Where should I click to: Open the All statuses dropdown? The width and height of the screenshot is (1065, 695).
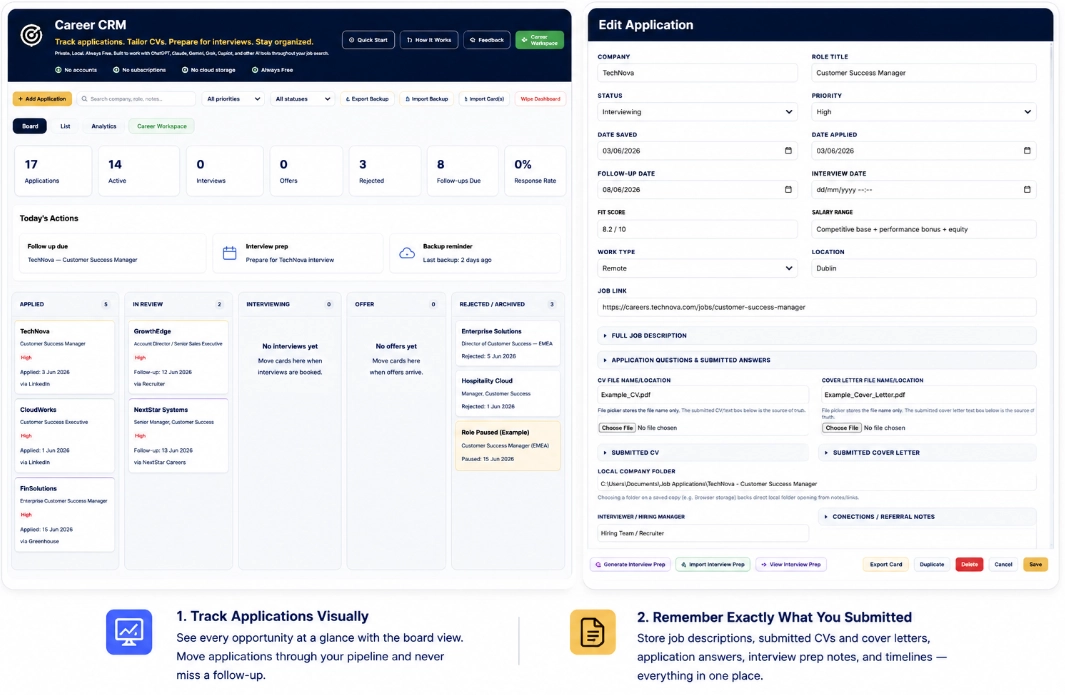click(302, 99)
